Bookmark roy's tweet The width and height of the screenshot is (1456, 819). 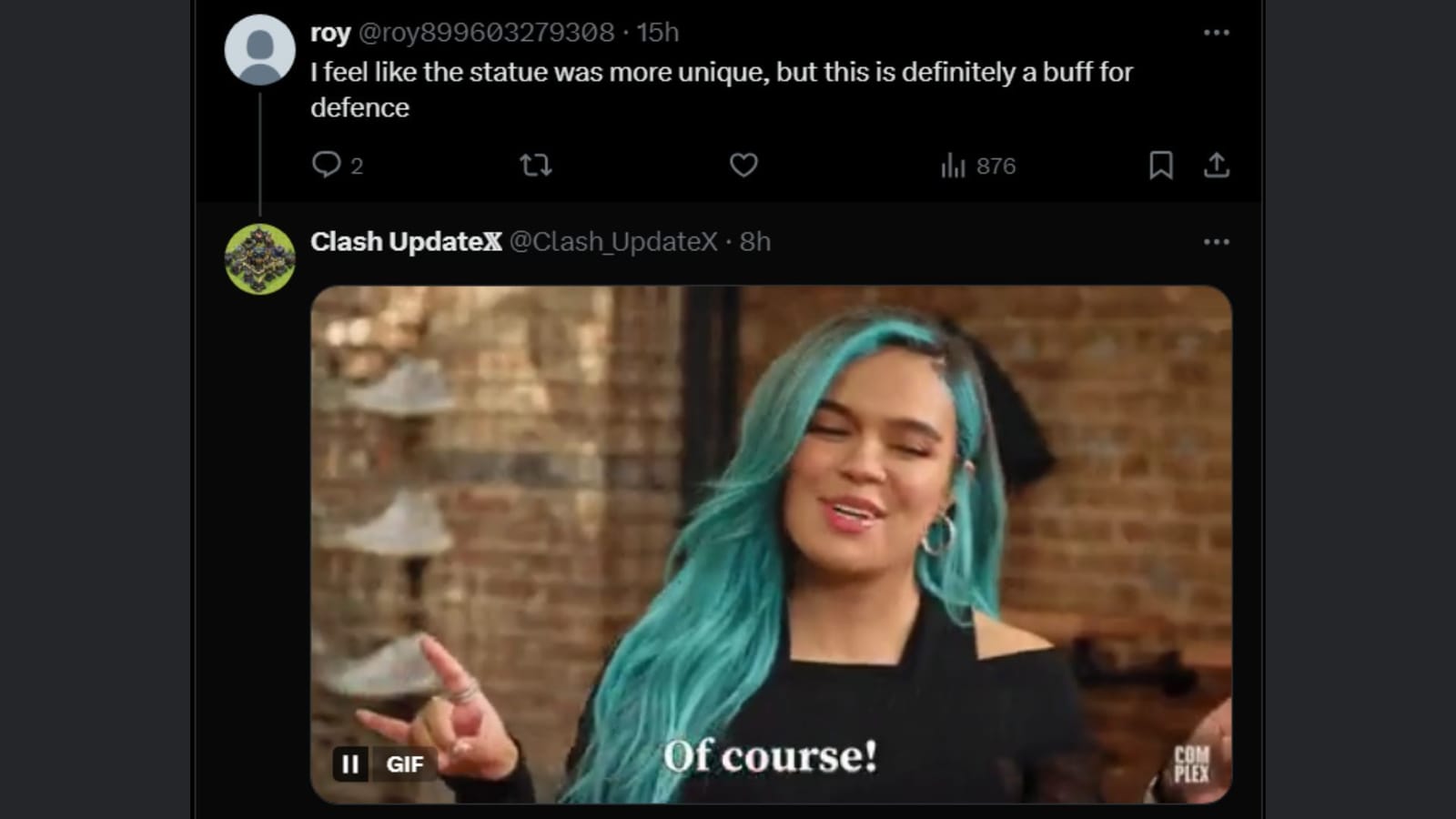[1160, 165]
